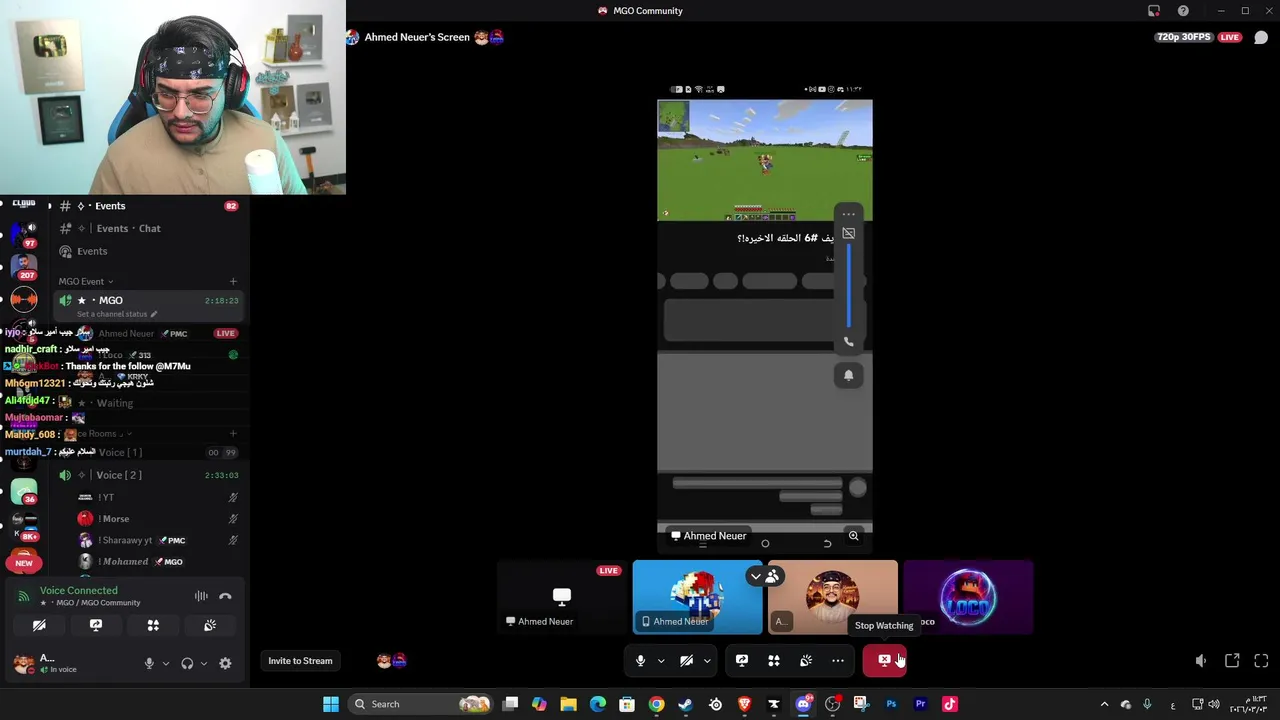Open Discord inbox icon in title bar
Image resolution: width=1280 pixels, height=720 pixels.
point(1154,11)
